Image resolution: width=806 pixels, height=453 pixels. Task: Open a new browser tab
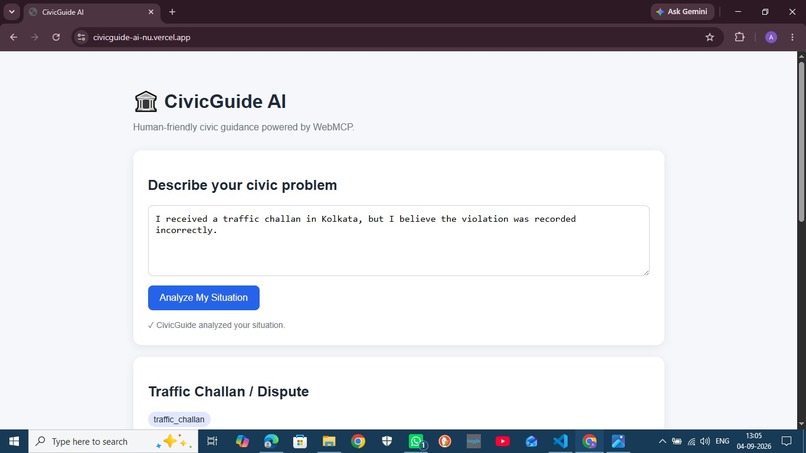click(x=172, y=12)
